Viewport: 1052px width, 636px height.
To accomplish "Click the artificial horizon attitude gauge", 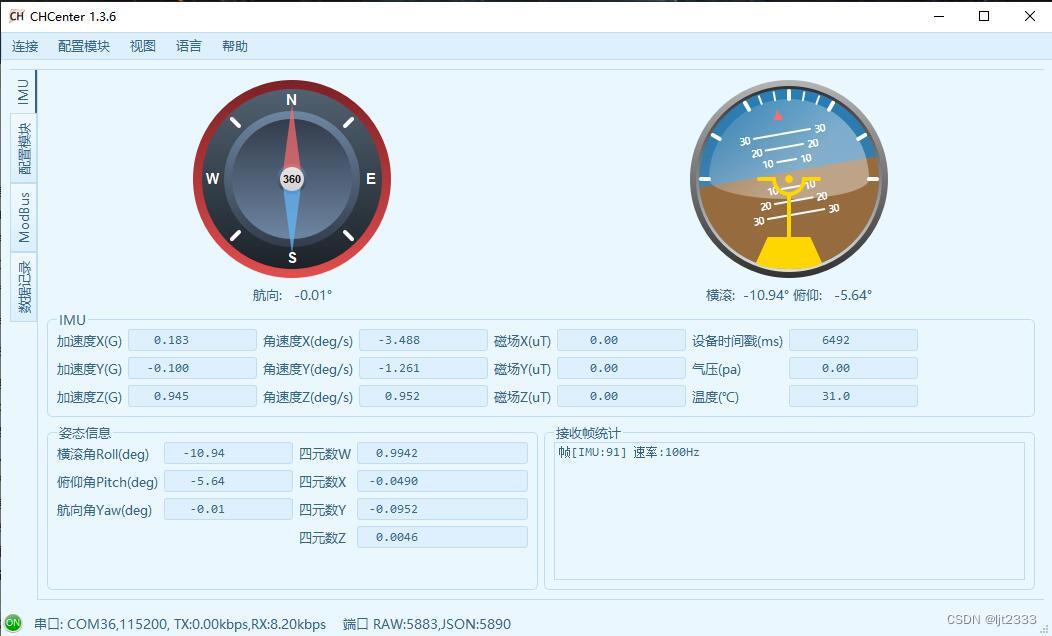I will [789, 179].
